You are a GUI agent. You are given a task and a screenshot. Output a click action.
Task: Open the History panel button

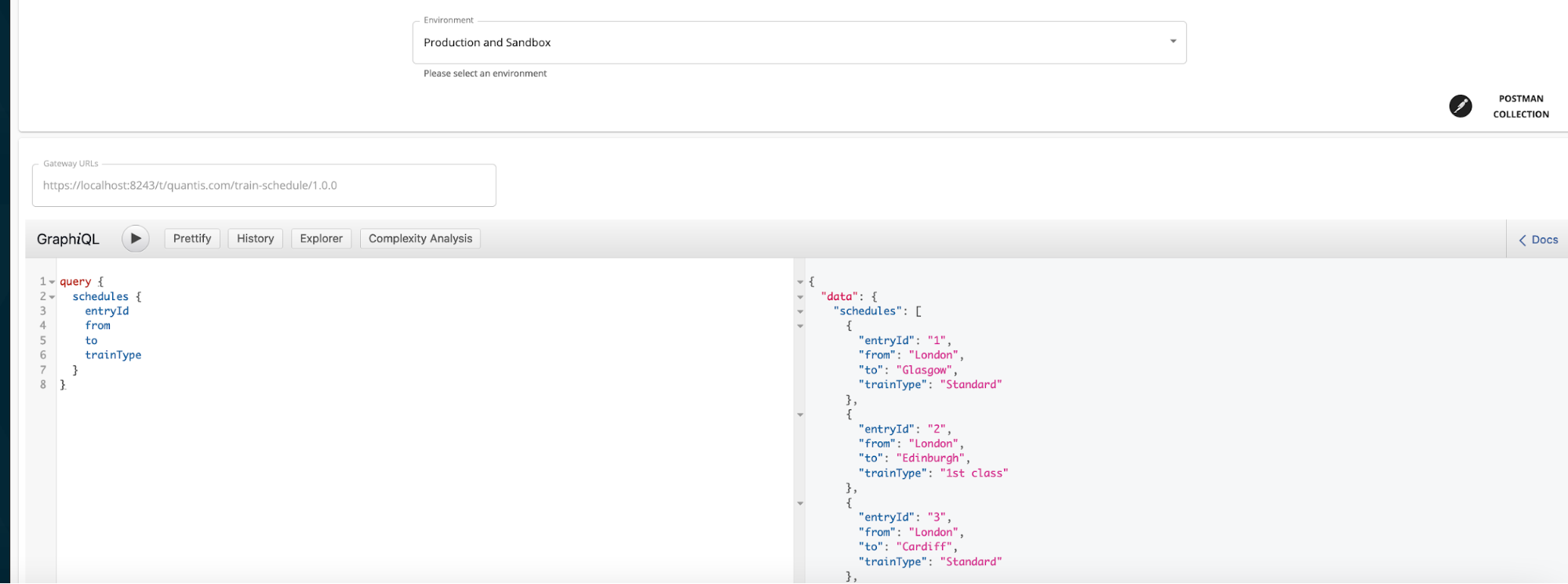pyautogui.click(x=256, y=238)
